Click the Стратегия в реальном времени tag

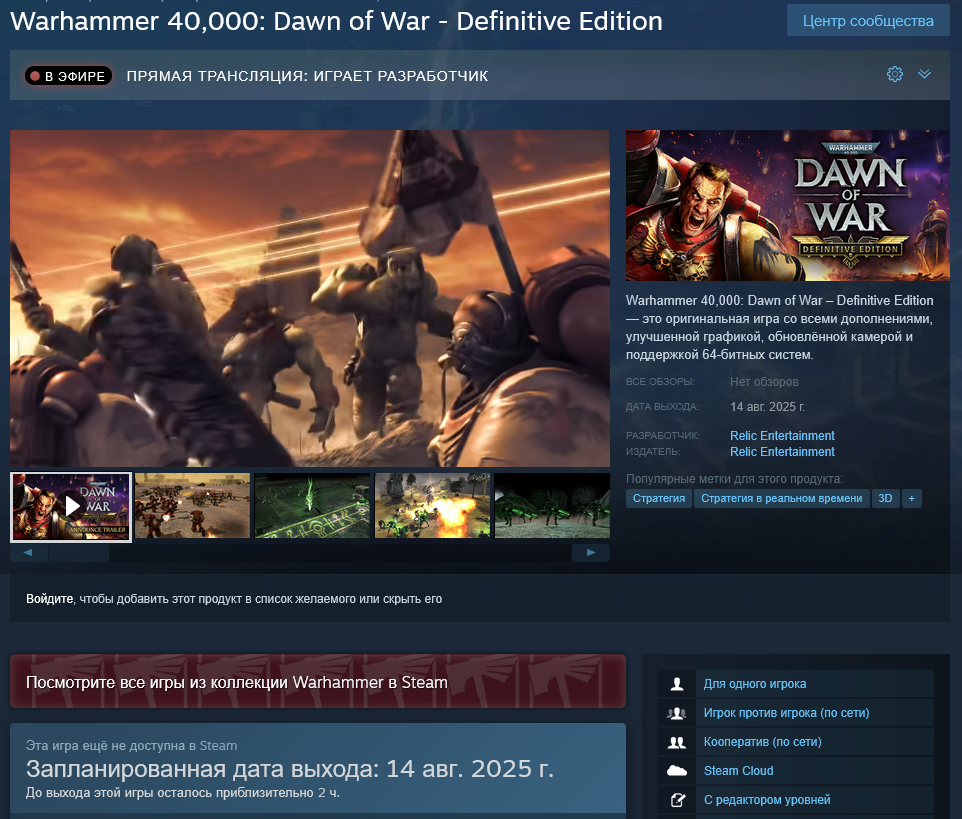click(x=782, y=498)
